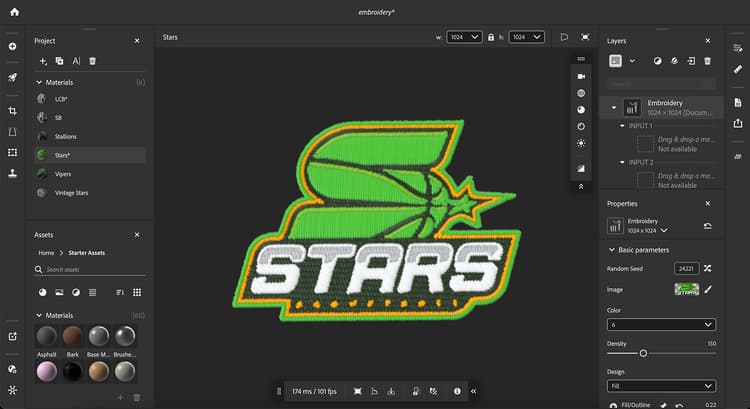Duplicate the selected material in Project panel
Screen dimensions: 750x409
[x=59, y=61]
